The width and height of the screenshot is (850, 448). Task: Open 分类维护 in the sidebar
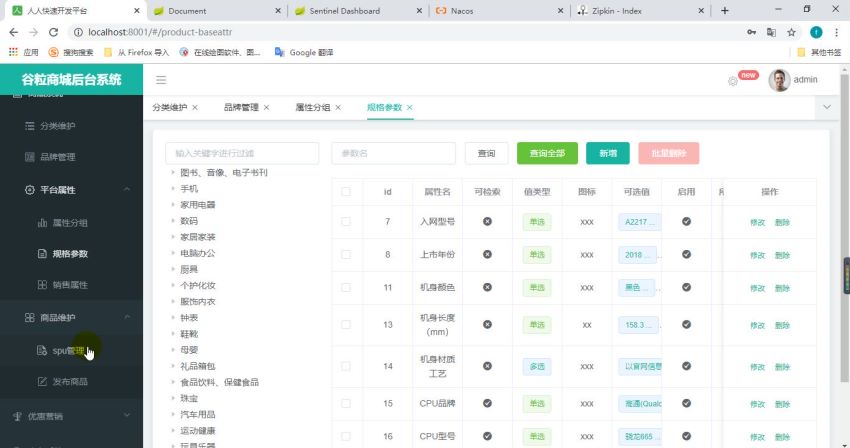tap(57, 126)
